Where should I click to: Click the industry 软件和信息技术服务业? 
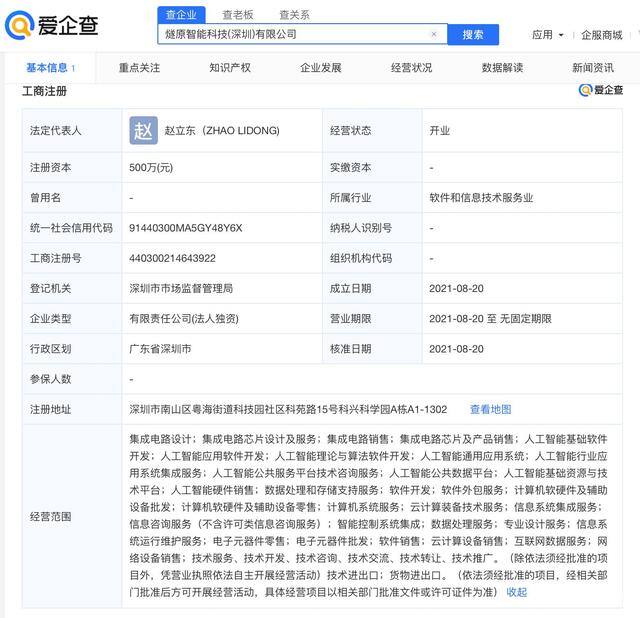[481, 198]
